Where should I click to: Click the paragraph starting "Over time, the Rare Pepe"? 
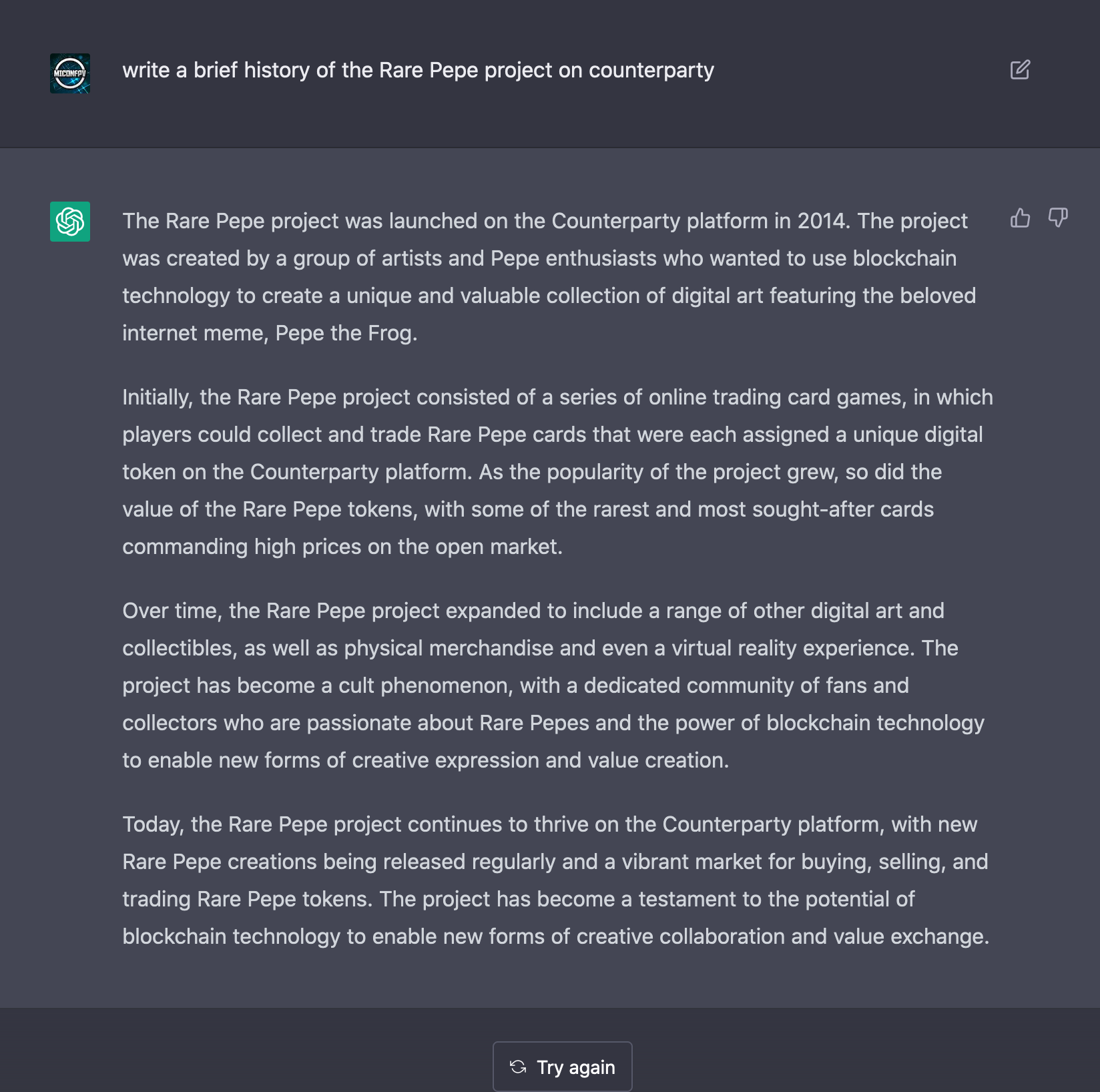tap(553, 686)
